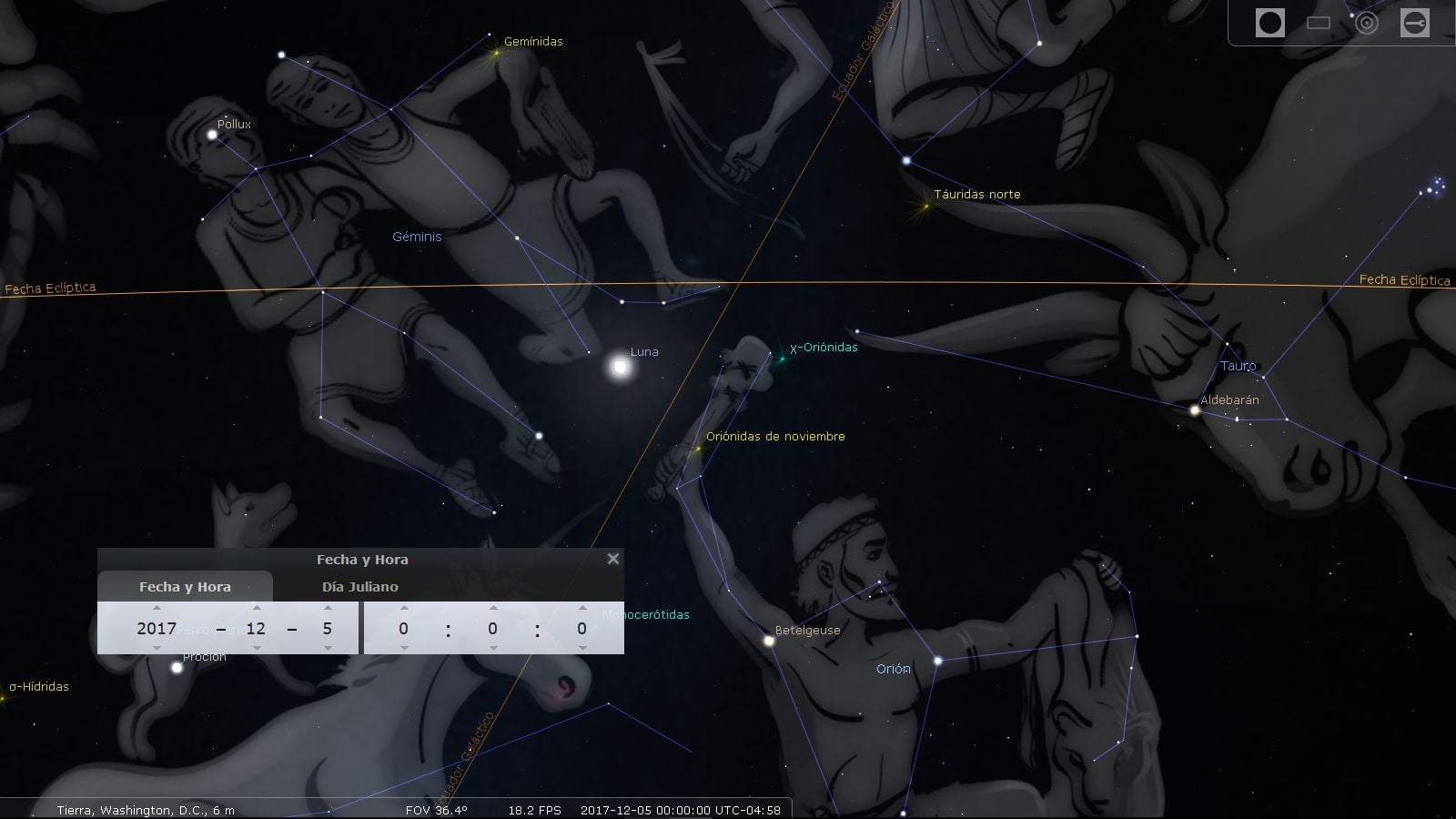Select the Fecha y Hora tab
Viewport: 1456px width, 819px height.
[x=185, y=587]
